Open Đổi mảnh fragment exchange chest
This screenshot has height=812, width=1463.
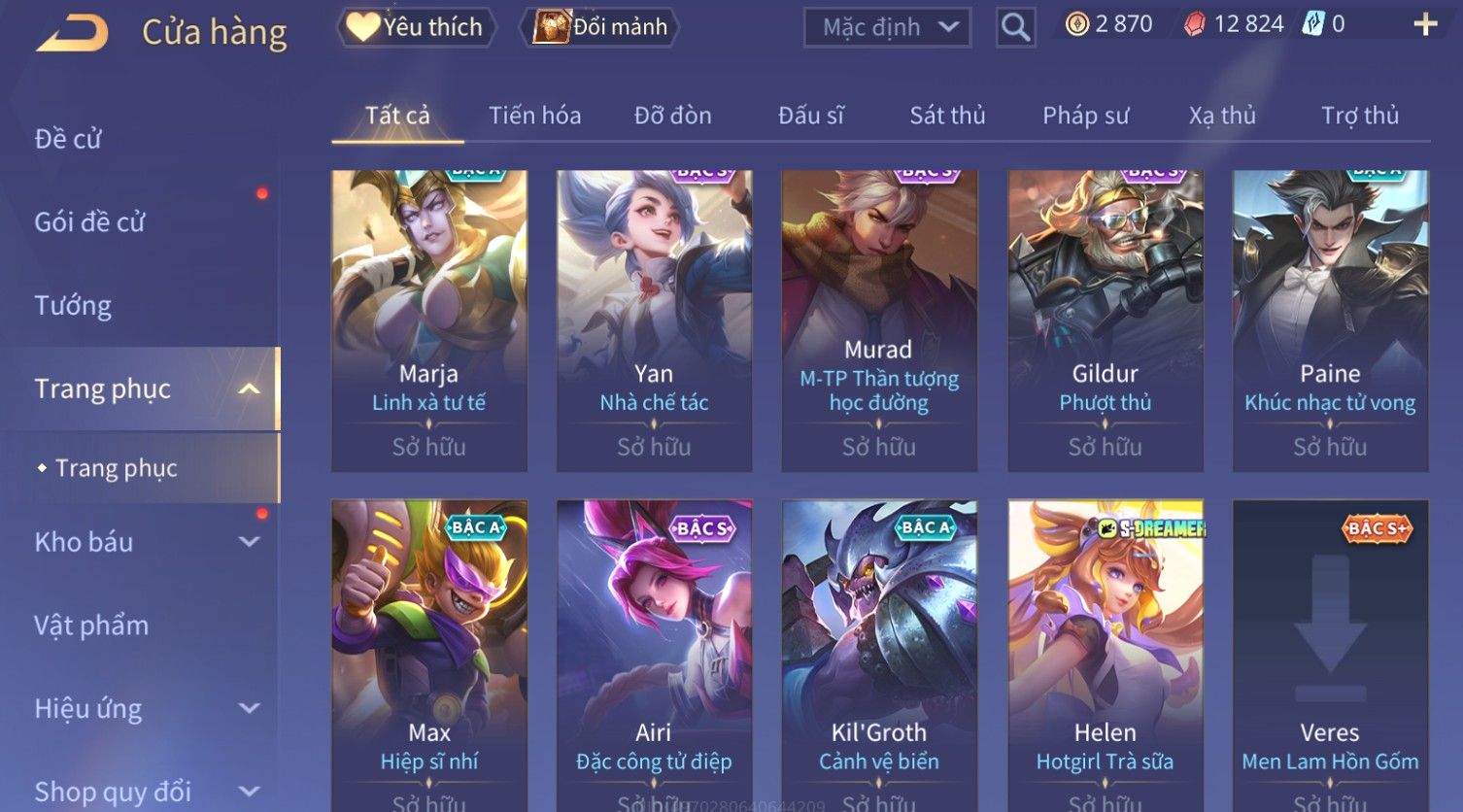pos(599,27)
